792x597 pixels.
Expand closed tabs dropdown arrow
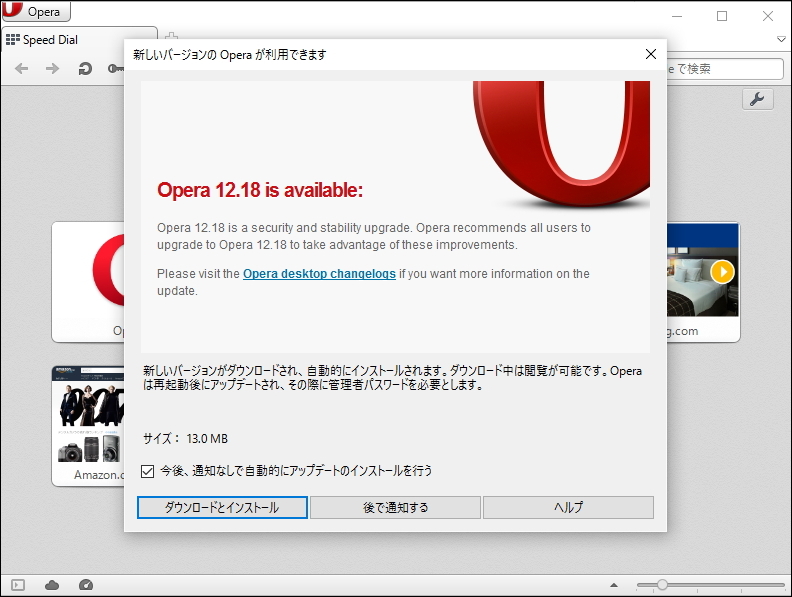point(781,39)
